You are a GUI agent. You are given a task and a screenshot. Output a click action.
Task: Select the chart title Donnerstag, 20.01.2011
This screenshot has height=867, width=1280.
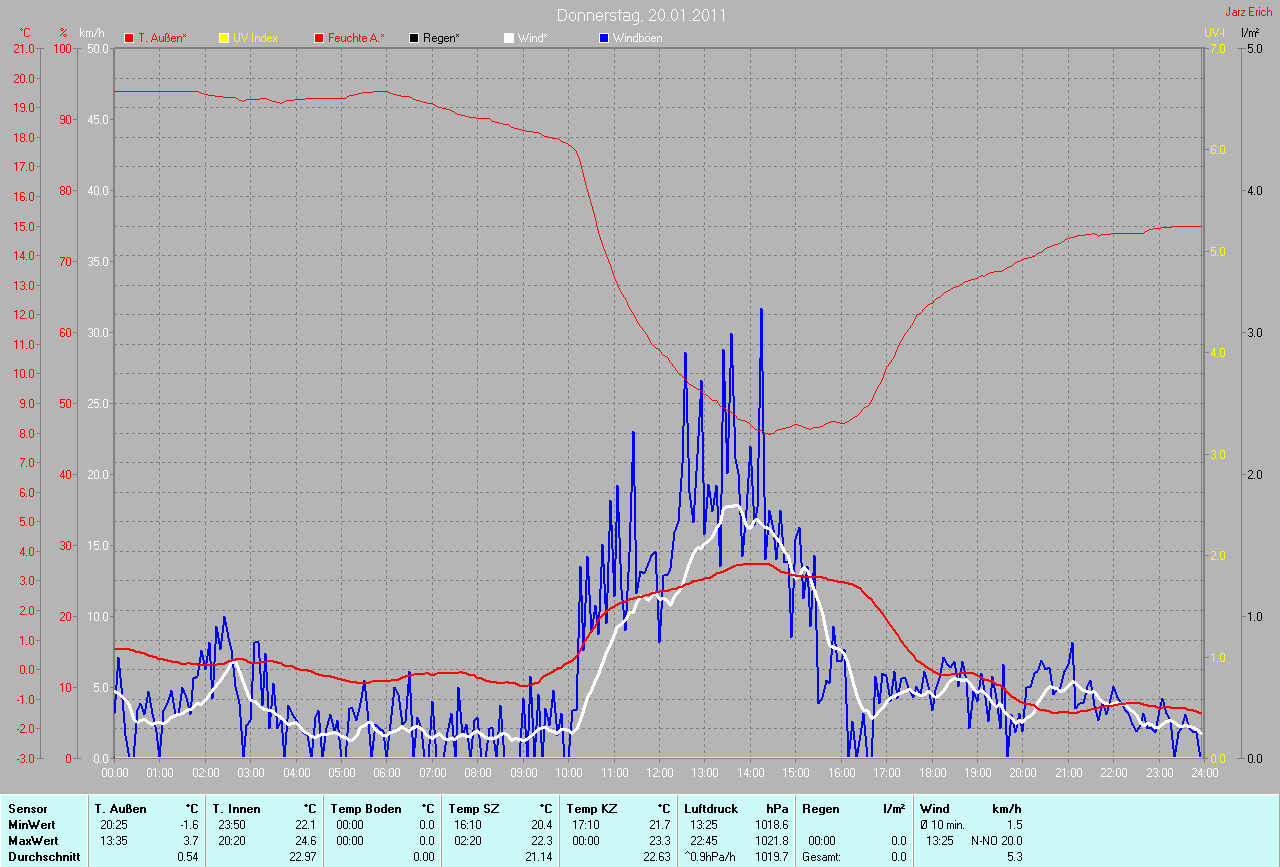coord(641,15)
